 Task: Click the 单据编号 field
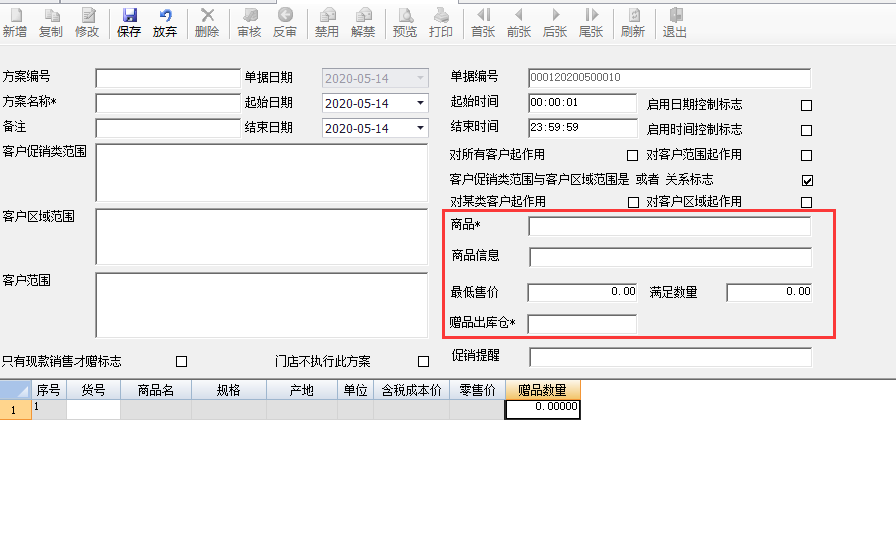tap(669, 78)
